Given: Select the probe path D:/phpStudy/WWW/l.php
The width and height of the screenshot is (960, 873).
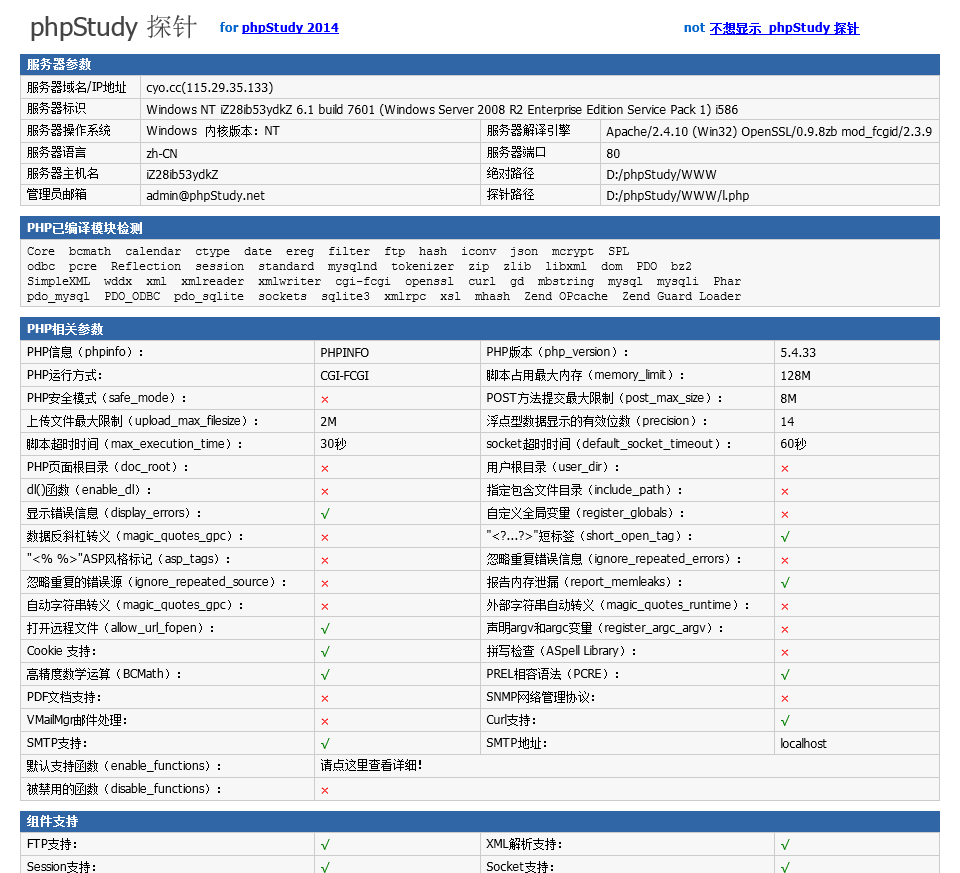Looking at the screenshot, I should click(678, 195).
